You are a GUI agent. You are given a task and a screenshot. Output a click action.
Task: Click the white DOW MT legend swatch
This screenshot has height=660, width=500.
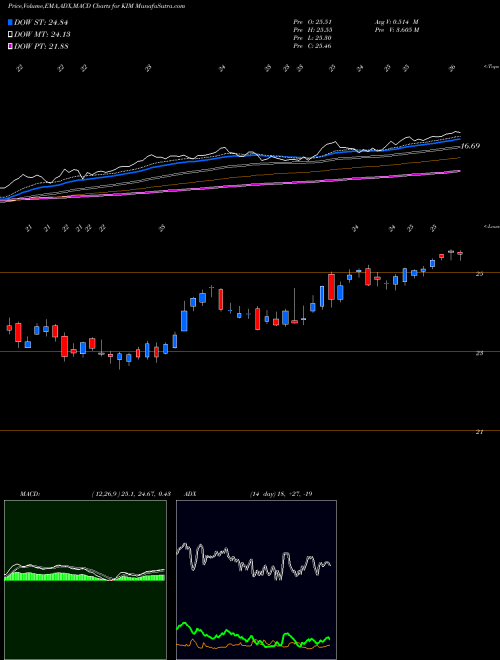(x=11, y=35)
